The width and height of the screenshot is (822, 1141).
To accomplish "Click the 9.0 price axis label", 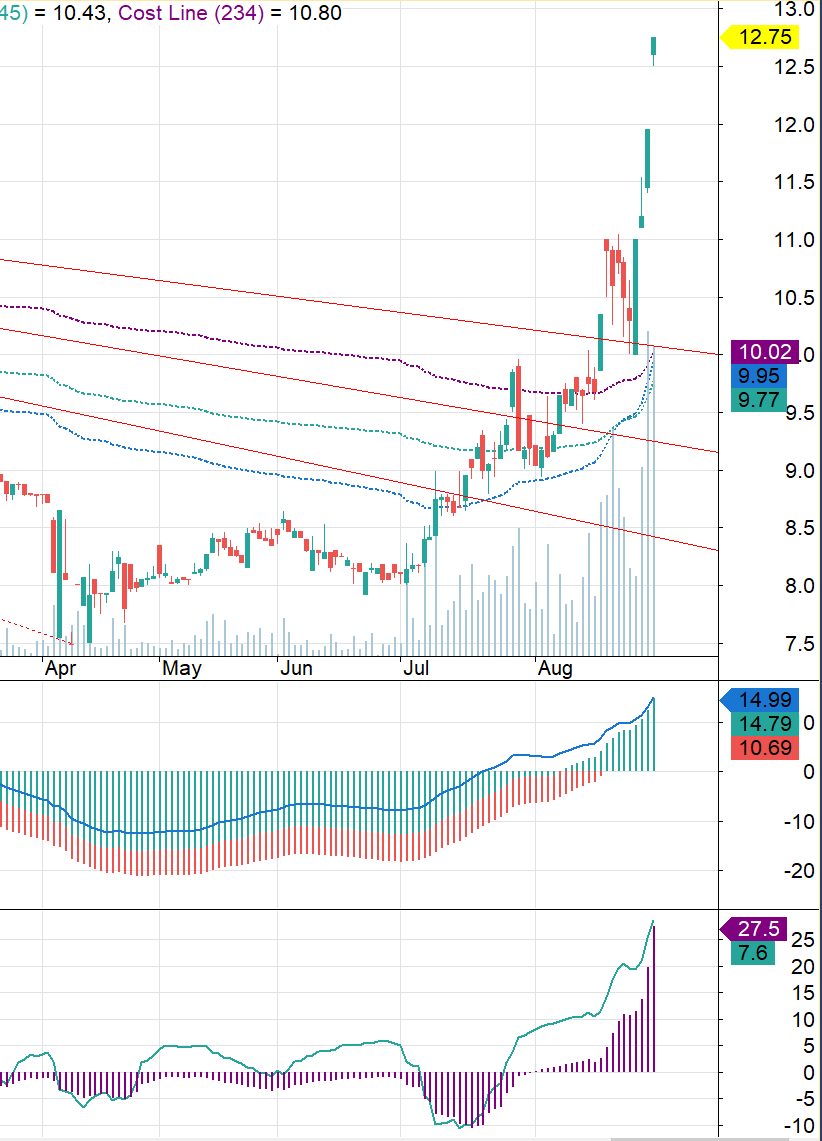I will coord(799,470).
